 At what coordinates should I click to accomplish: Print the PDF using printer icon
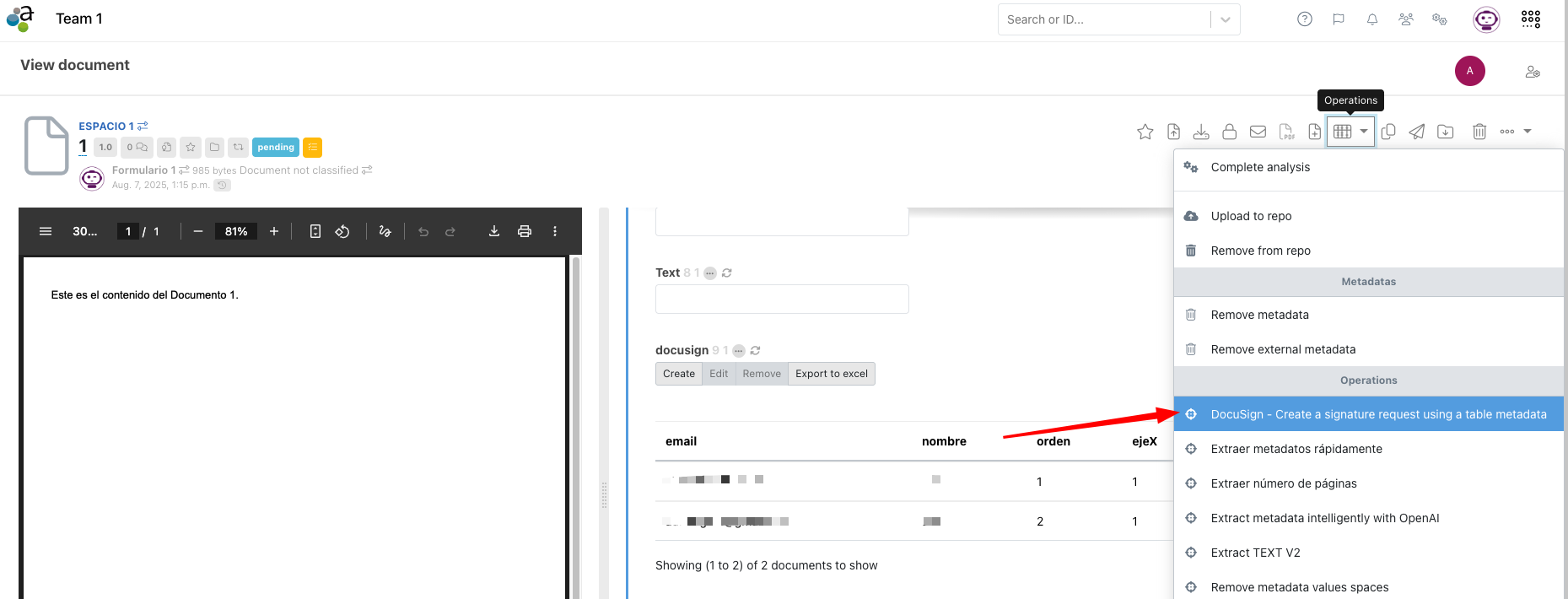pyautogui.click(x=525, y=231)
